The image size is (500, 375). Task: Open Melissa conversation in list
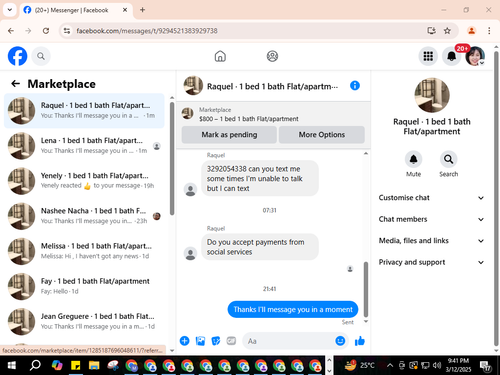tap(84, 251)
